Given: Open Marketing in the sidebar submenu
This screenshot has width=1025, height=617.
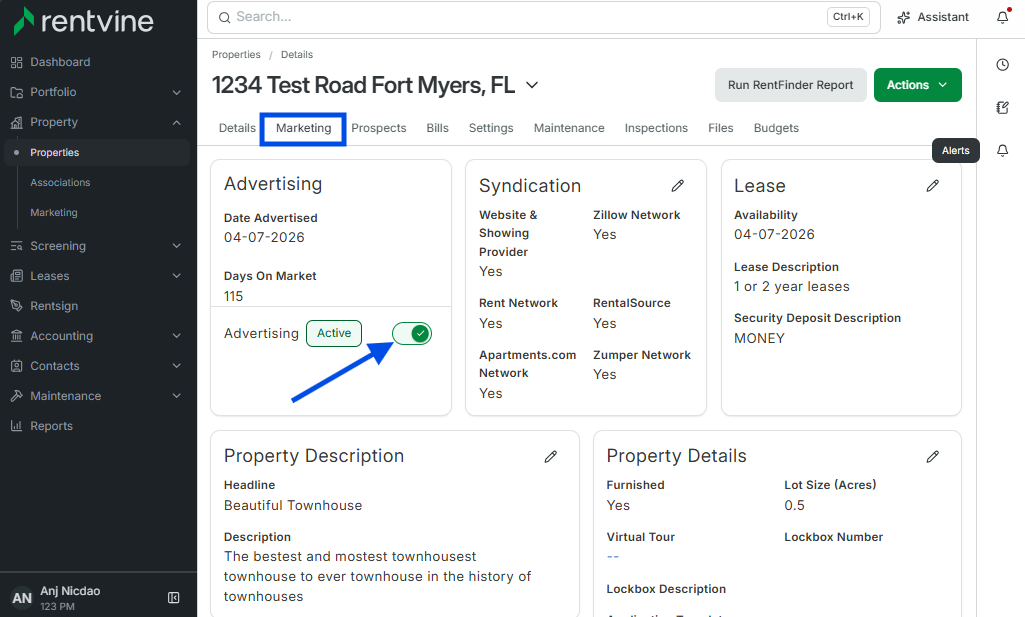Looking at the screenshot, I should point(54,212).
